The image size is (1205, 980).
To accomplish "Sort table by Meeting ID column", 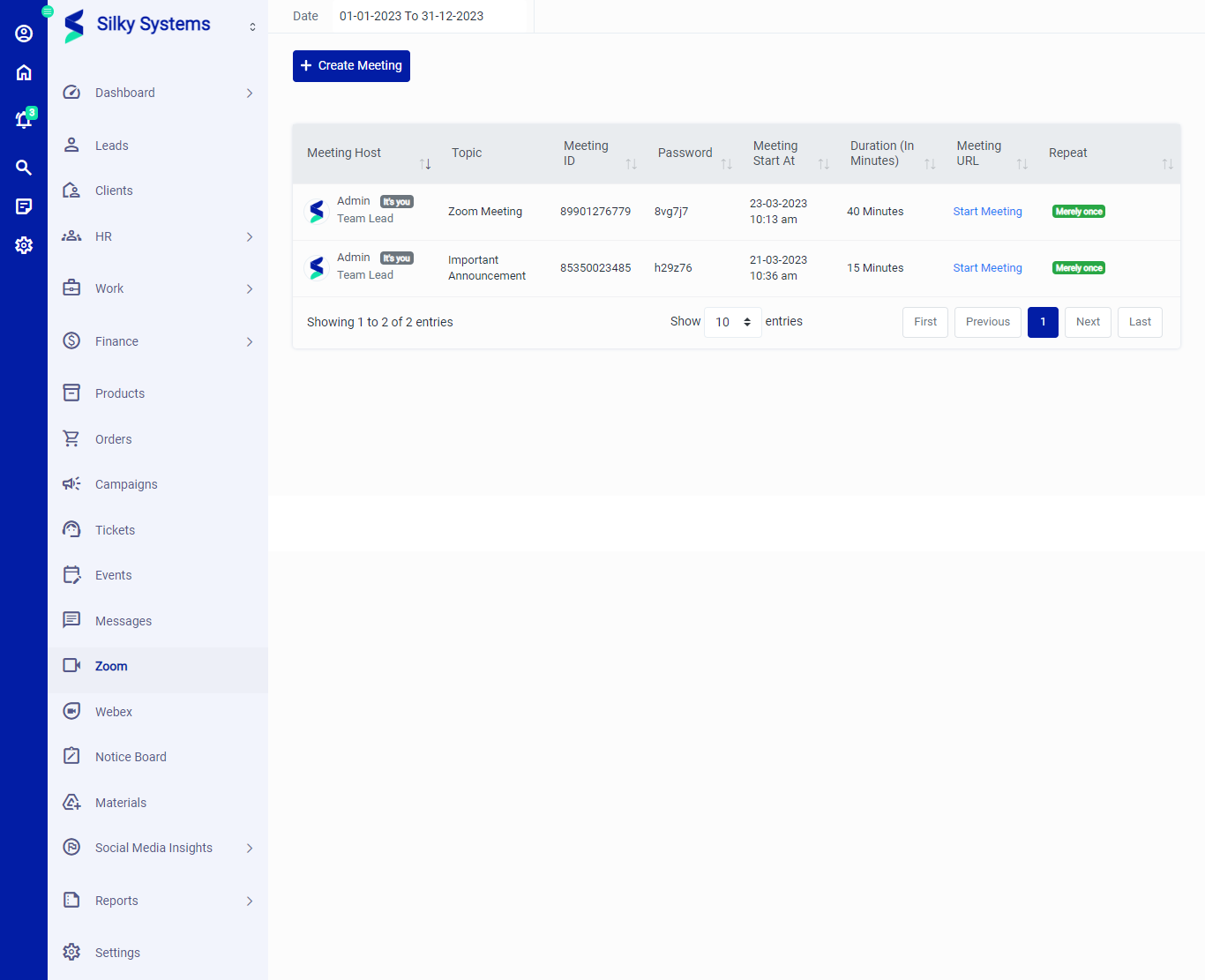I will tap(631, 164).
